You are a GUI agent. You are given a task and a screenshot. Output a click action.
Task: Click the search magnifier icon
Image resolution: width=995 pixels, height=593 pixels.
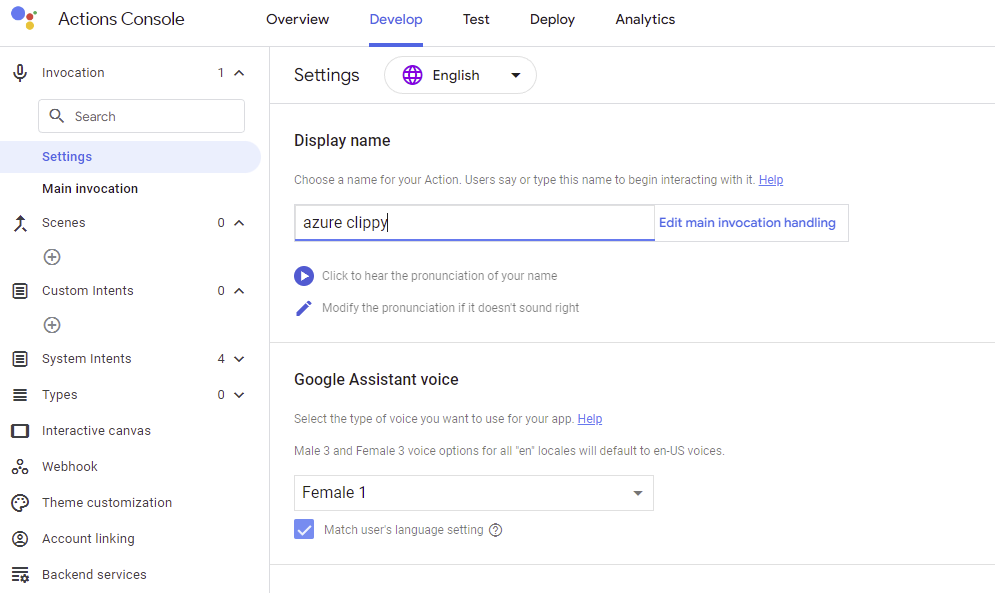[56, 116]
